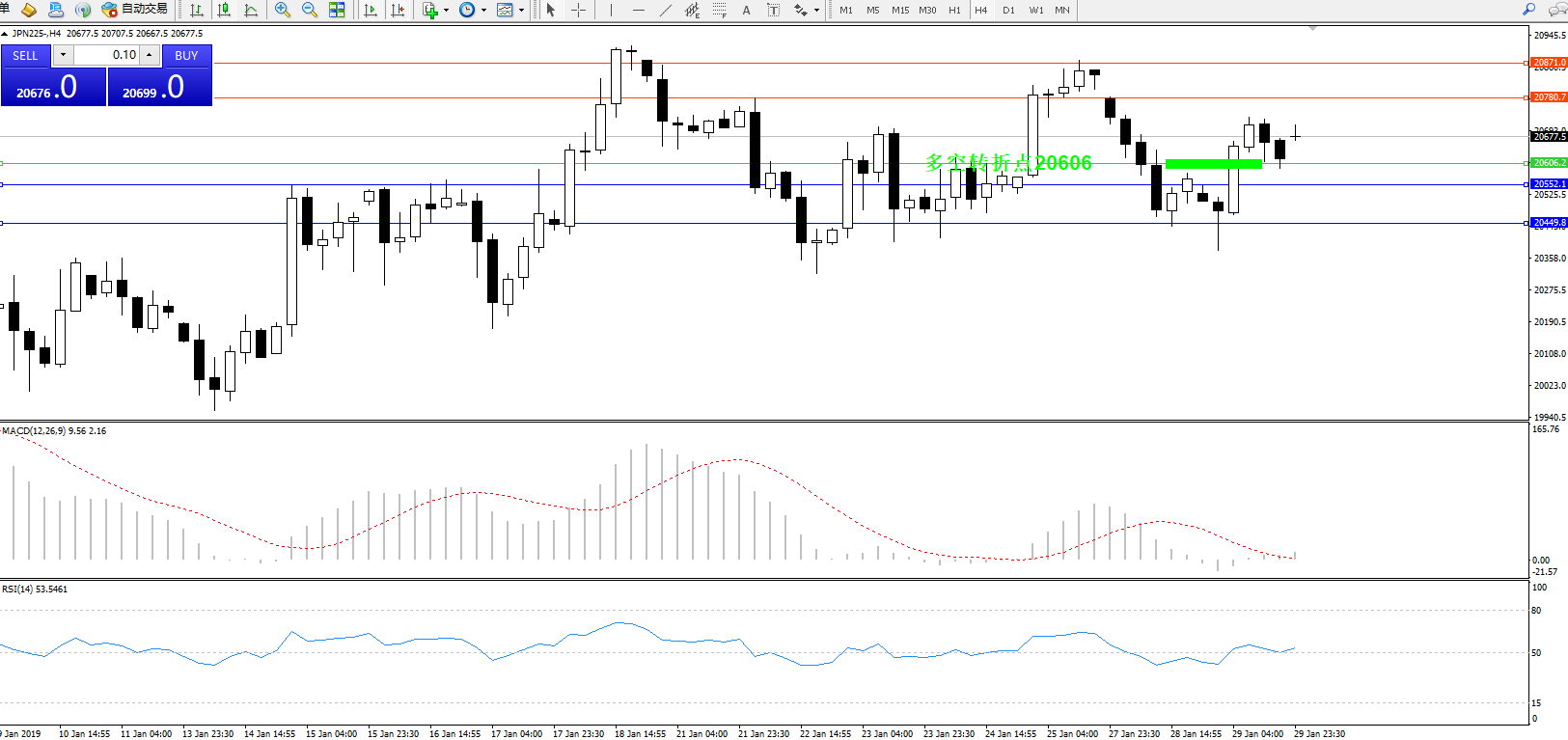Switch to the M15 timeframe

[899, 10]
